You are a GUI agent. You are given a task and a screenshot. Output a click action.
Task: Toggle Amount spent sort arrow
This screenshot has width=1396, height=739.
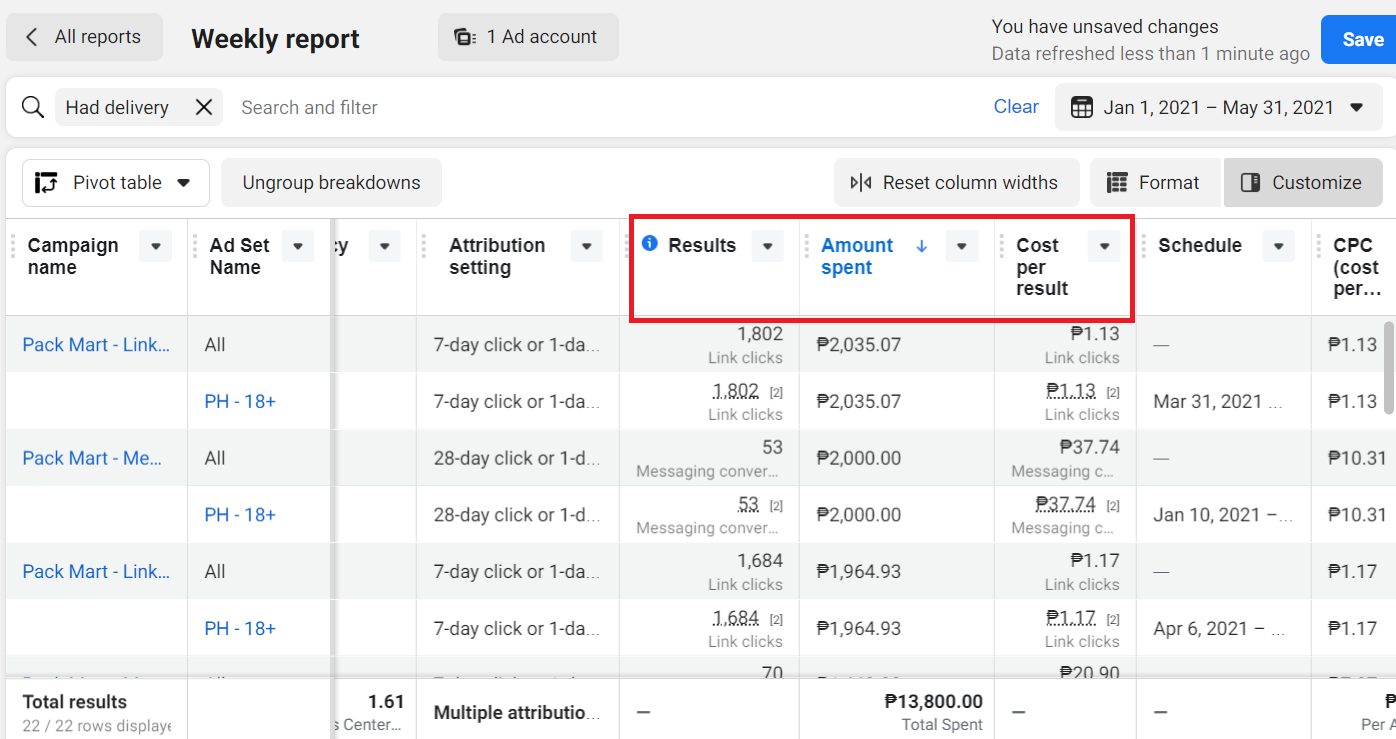(922, 246)
